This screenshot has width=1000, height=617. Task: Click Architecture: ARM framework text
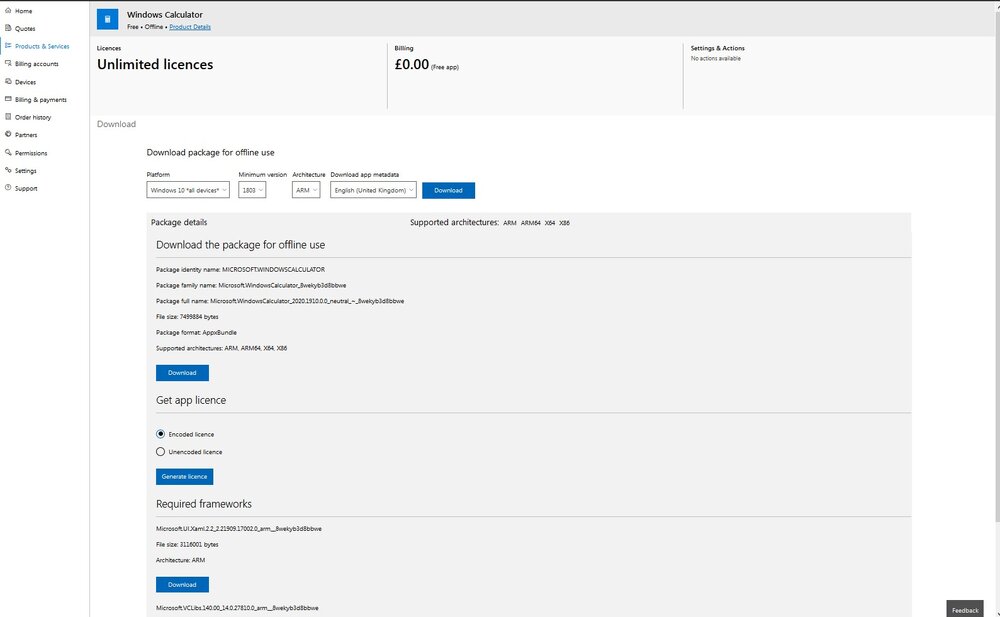(x=180, y=560)
